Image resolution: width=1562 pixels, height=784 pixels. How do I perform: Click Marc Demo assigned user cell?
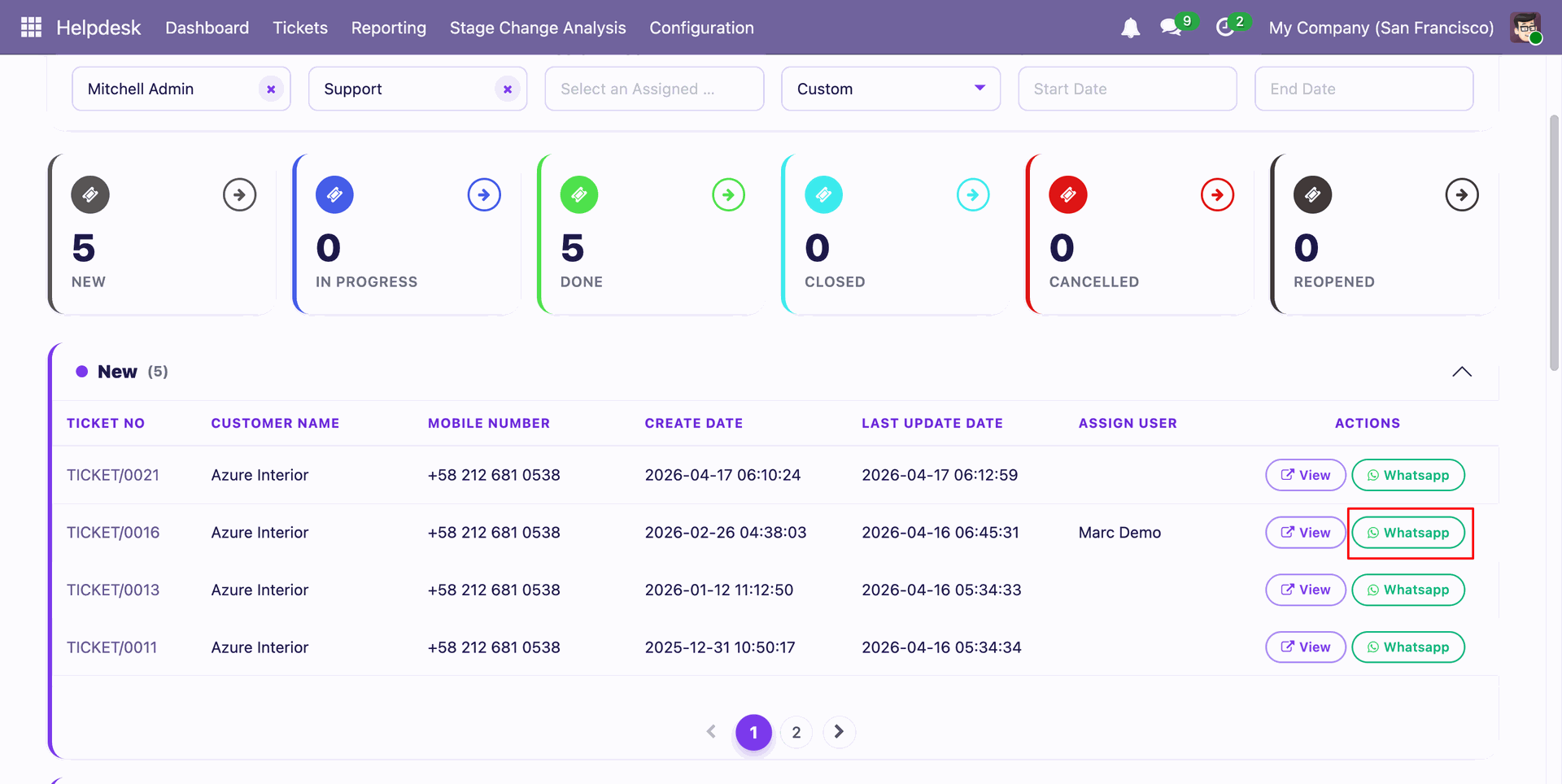click(1119, 533)
